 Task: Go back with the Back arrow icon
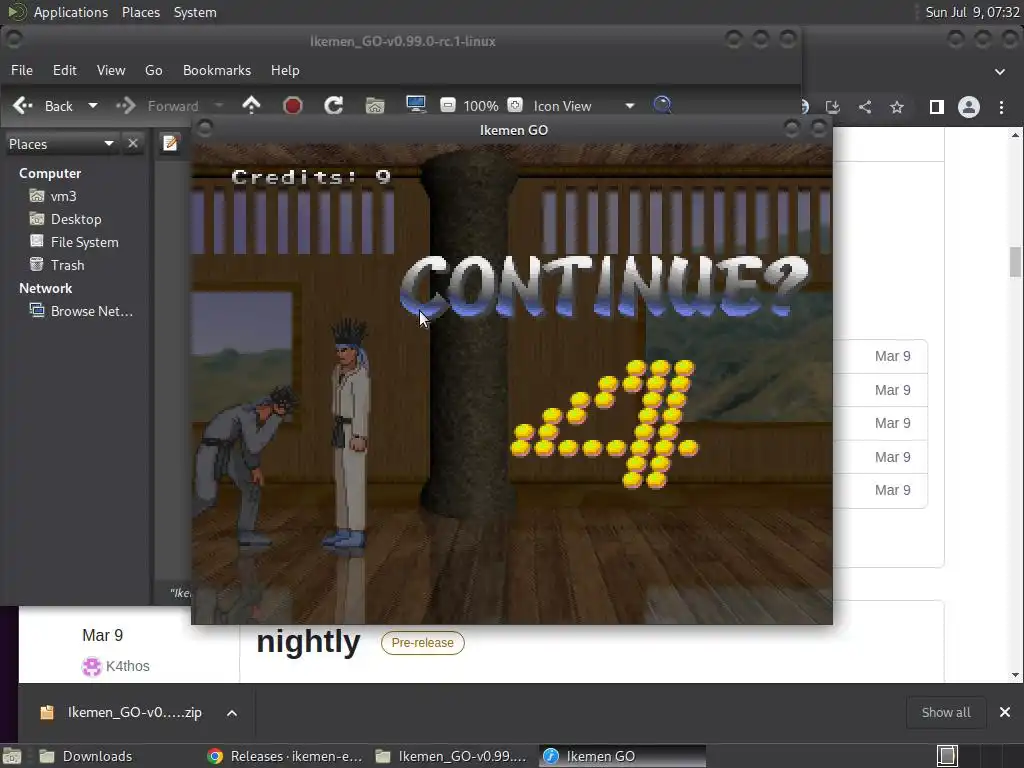[23, 106]
